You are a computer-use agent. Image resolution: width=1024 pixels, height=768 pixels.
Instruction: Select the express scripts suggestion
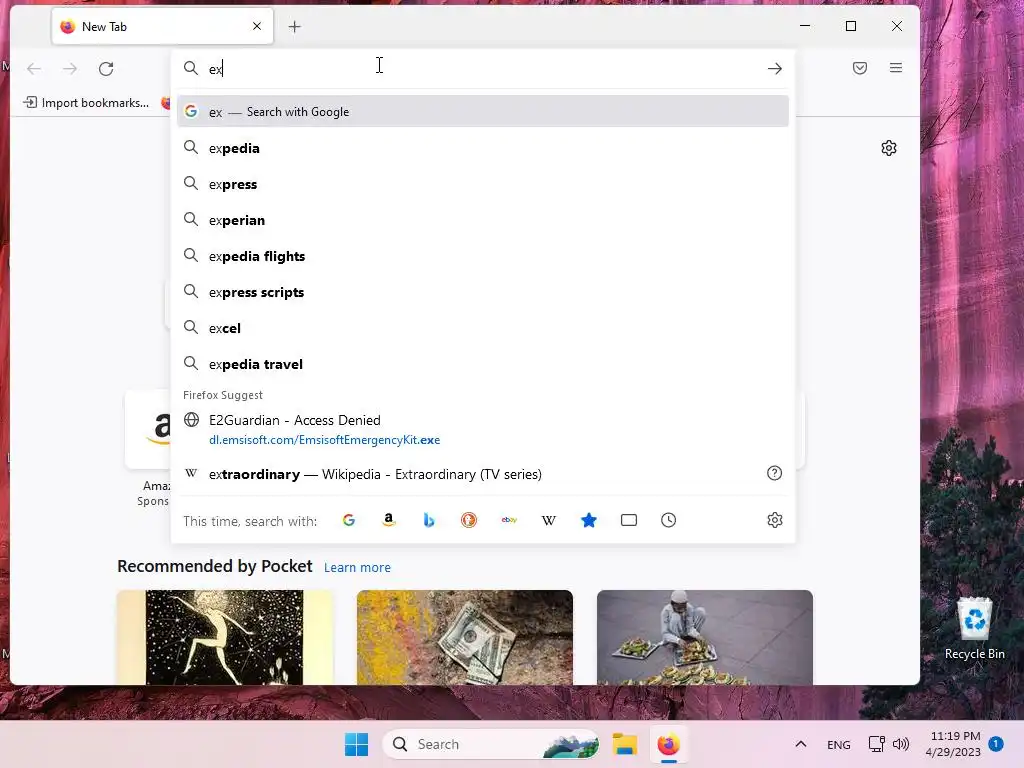point(483,292)
